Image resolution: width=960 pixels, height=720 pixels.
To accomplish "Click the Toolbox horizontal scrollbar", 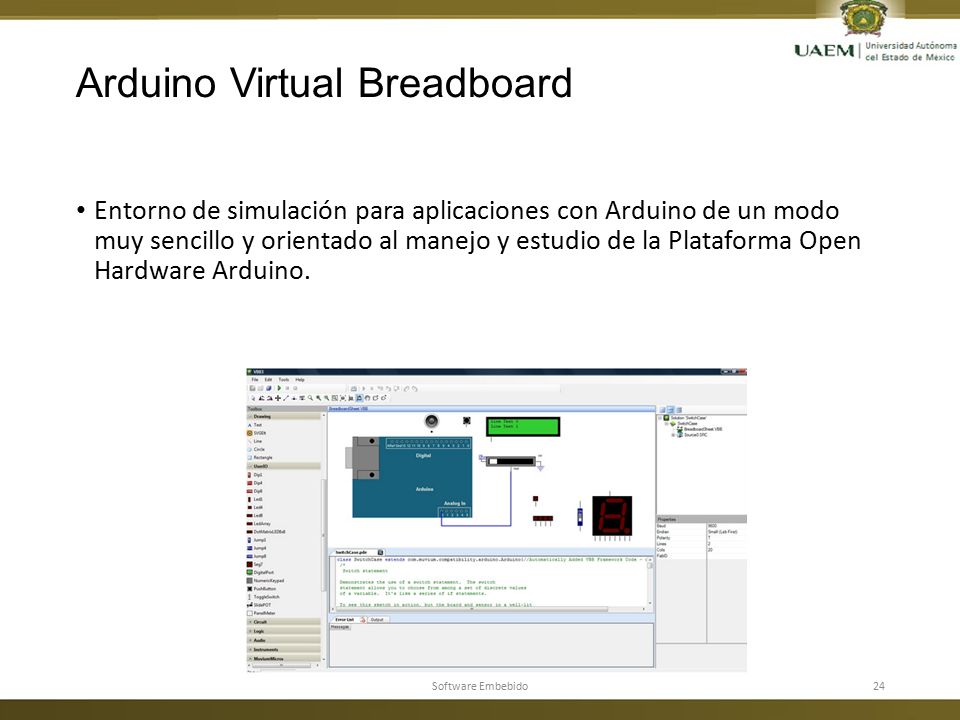I will tap(282, 666).
